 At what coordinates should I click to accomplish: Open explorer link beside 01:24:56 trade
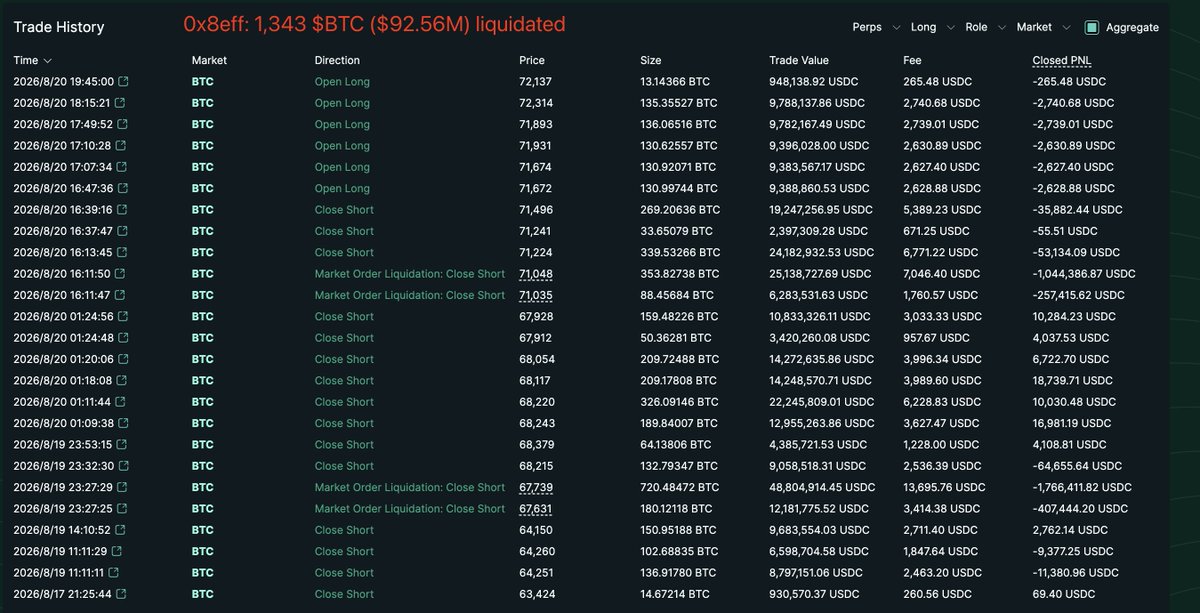[121, 316]
